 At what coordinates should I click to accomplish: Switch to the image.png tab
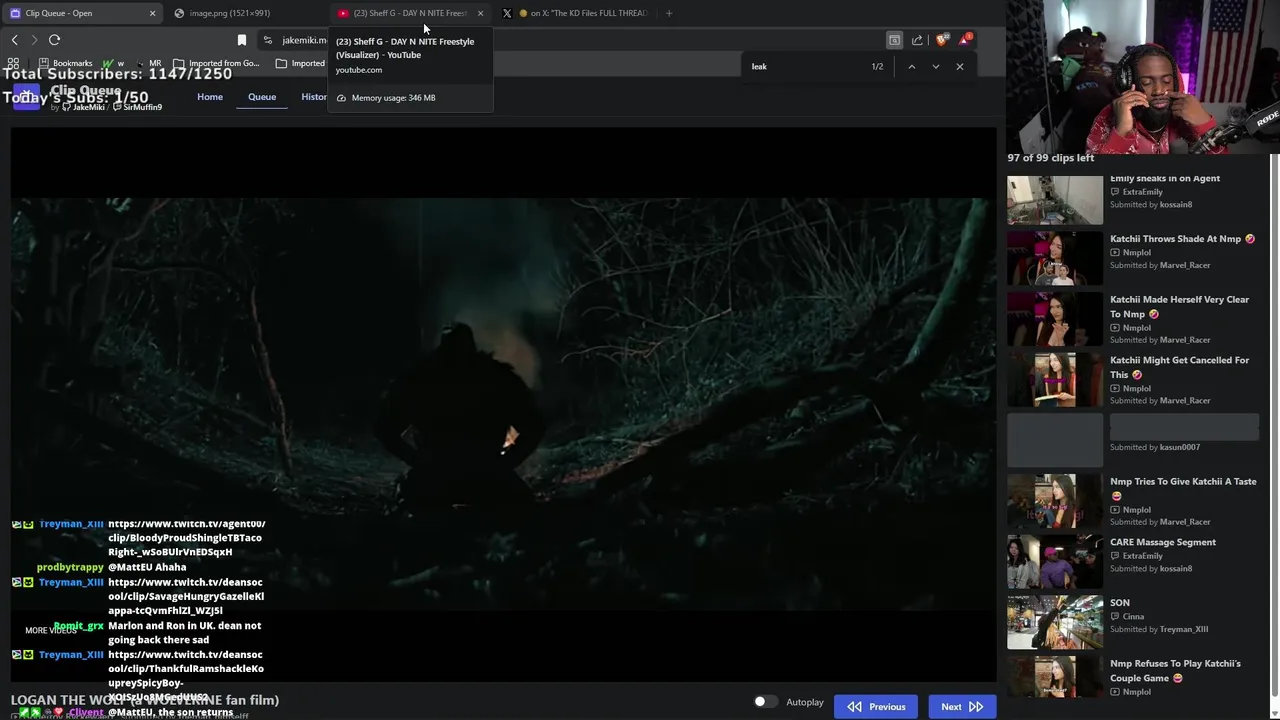point(229,13)
